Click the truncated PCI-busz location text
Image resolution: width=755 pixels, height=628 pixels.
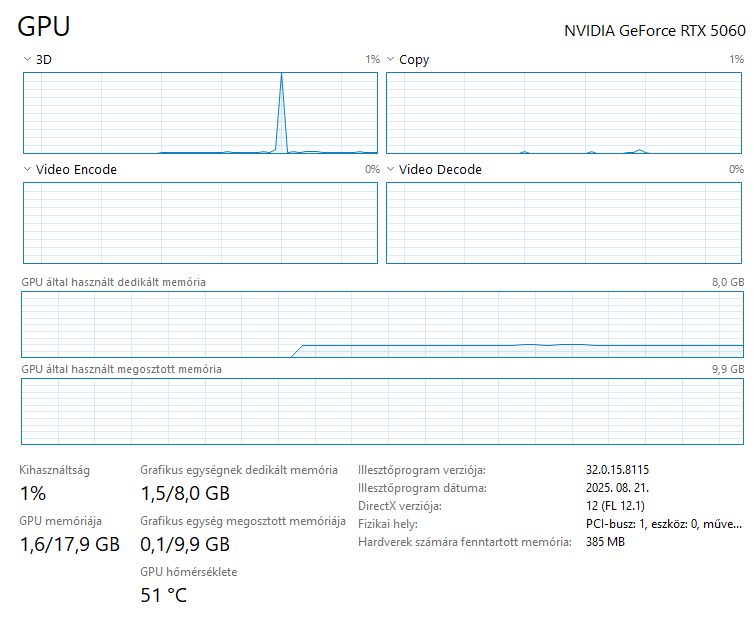click(x=664, y=524)
